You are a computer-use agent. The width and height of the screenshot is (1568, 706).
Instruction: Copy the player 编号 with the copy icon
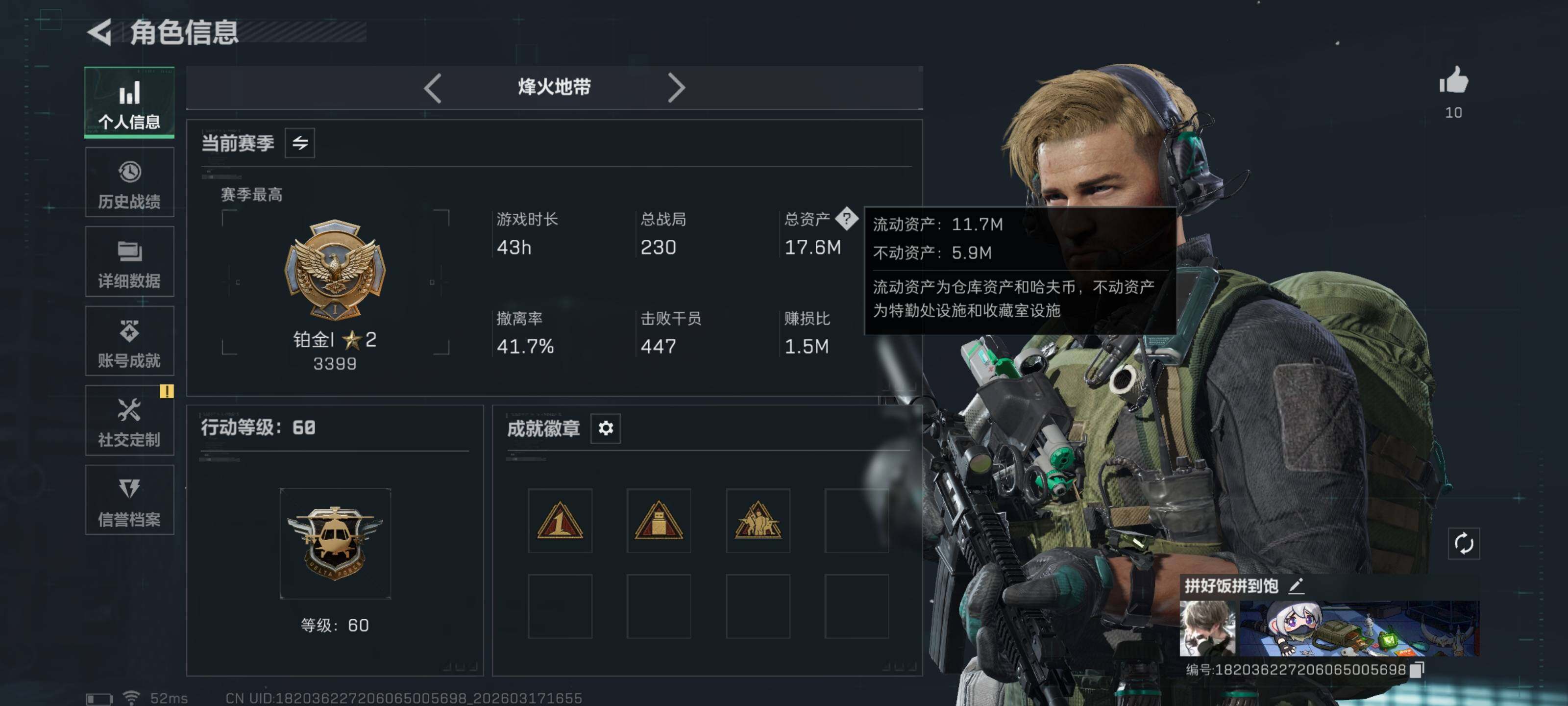1417,669
